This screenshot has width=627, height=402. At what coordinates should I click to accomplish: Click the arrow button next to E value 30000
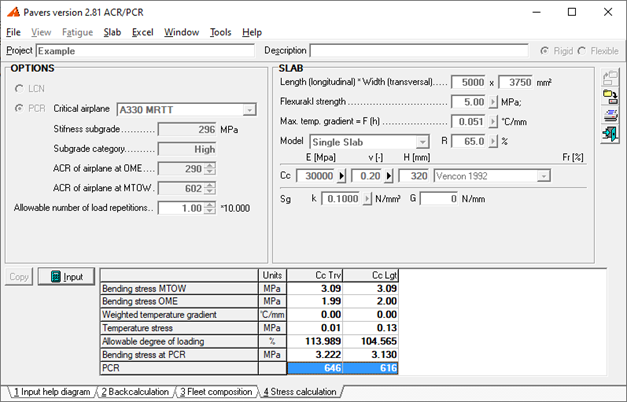point(337,176)
